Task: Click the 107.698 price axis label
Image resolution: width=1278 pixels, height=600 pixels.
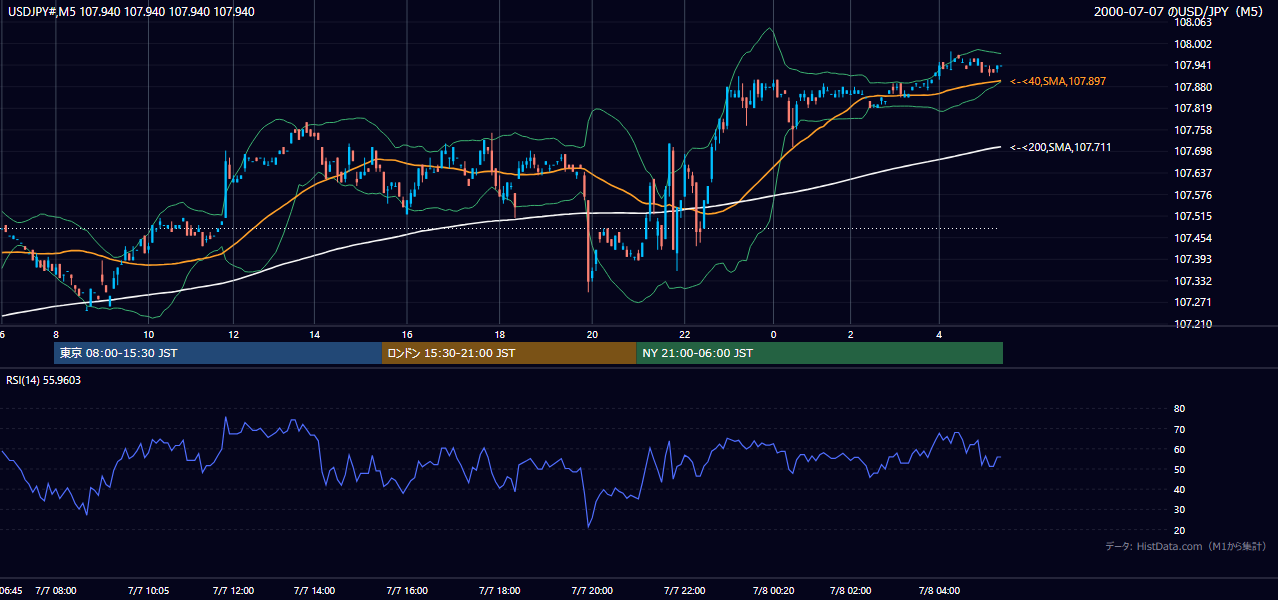Action: pyautogui.click(x=1193, y=152)
